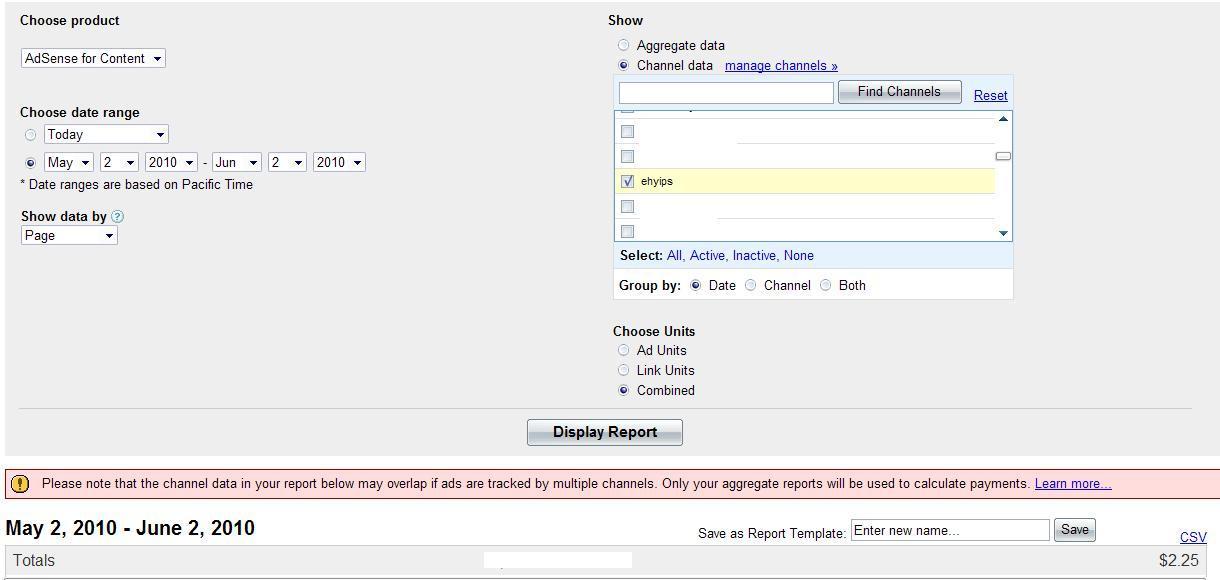Open the Show data by Page dropdown
The height and width of the screenshot is (580, 1220).
click(69, 235)
